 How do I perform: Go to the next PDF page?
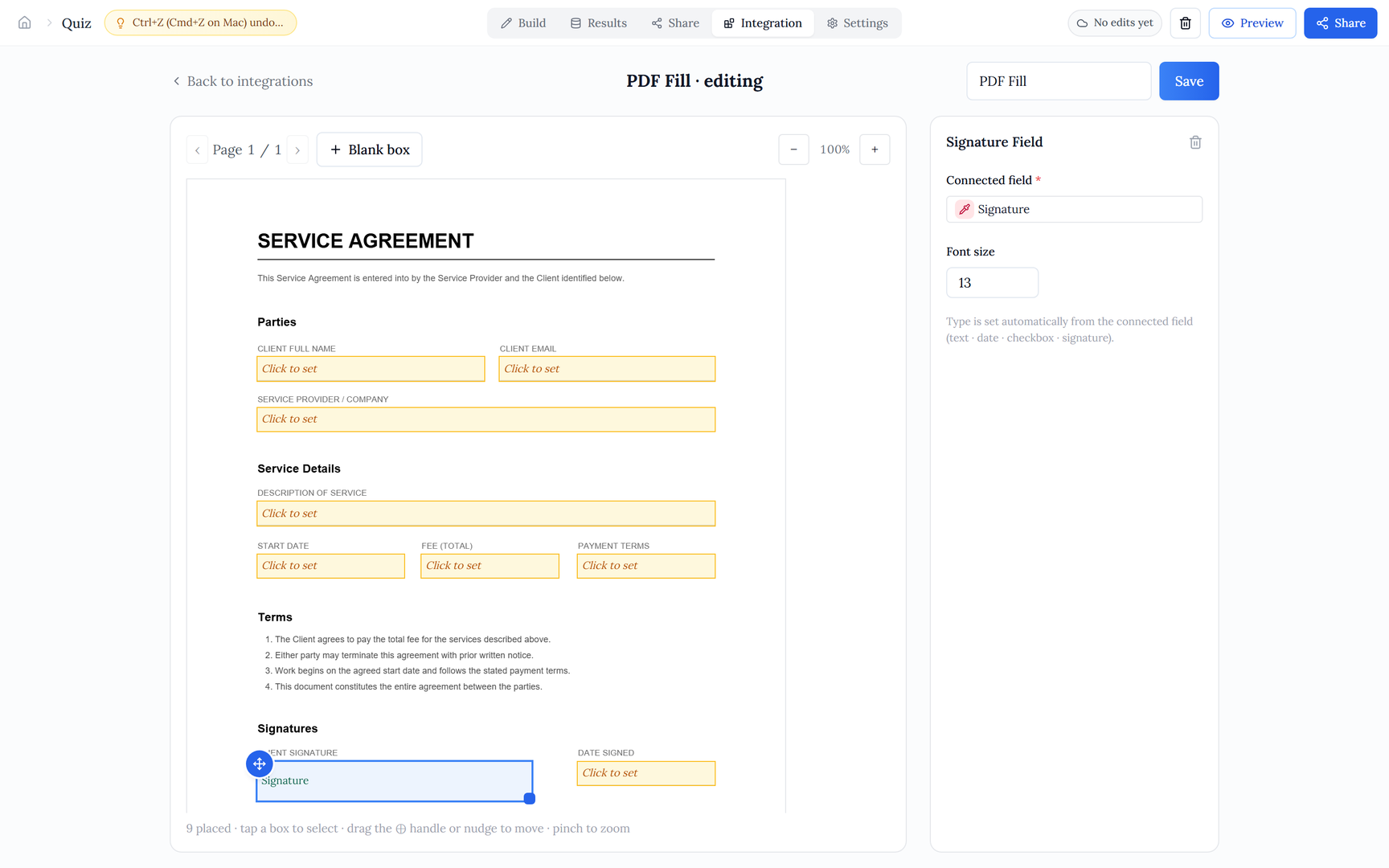(297, 150)
